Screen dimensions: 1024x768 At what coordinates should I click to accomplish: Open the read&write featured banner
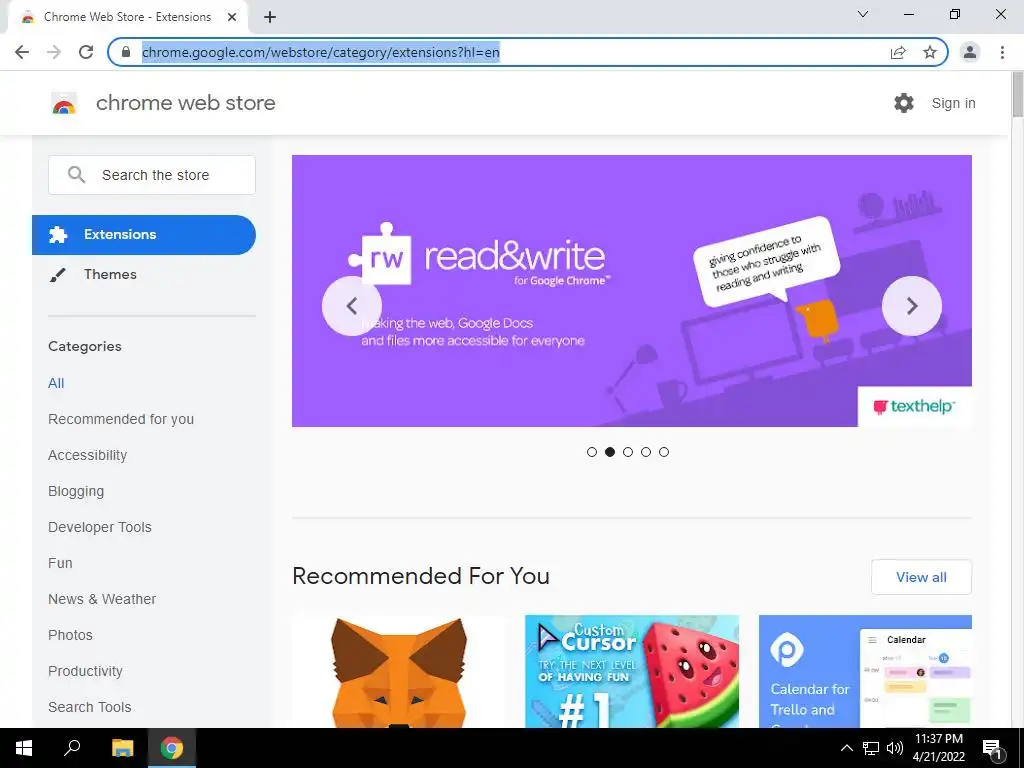tap(632, 291)
